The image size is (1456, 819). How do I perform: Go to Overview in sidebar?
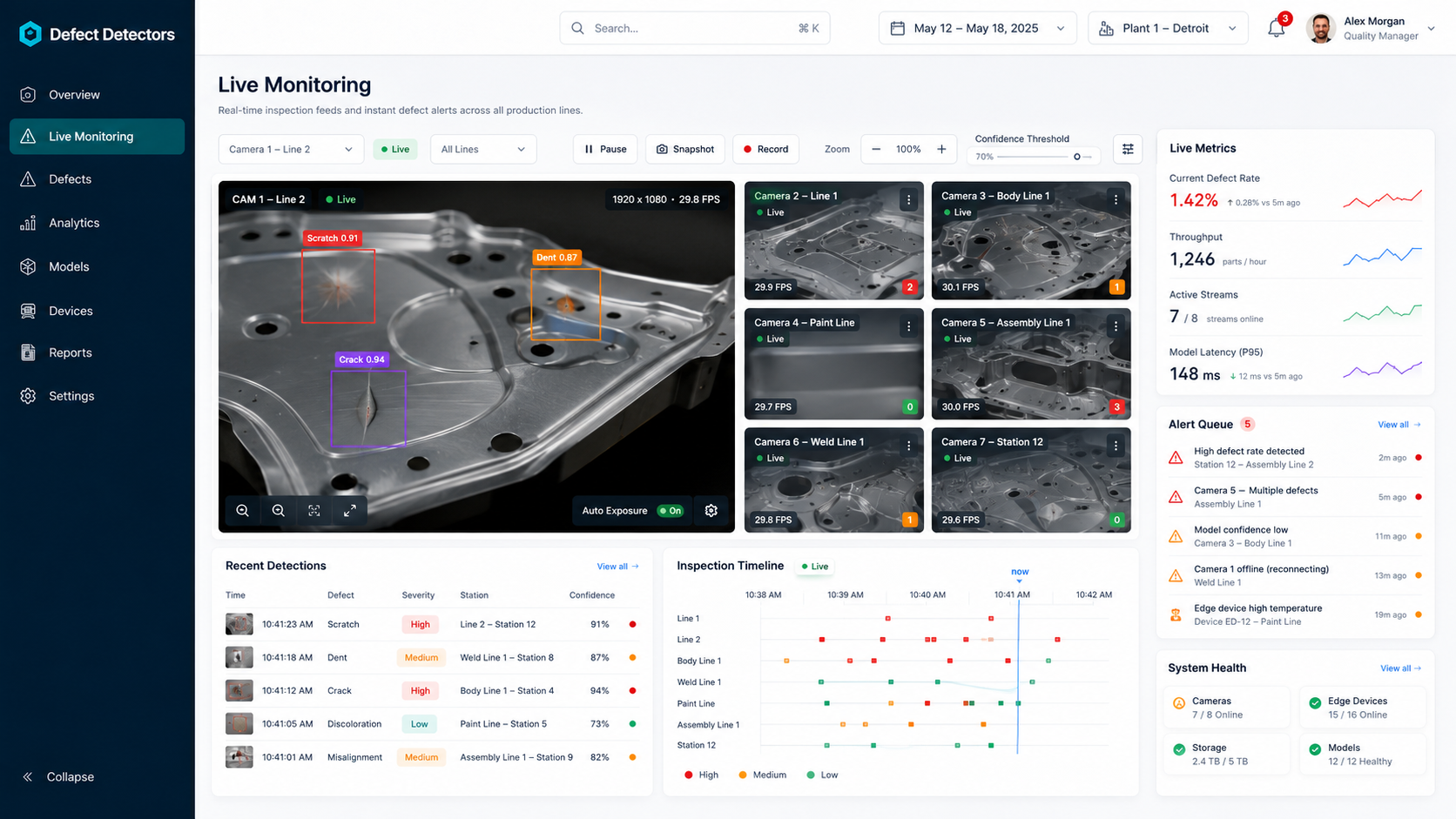pos(97,94)
